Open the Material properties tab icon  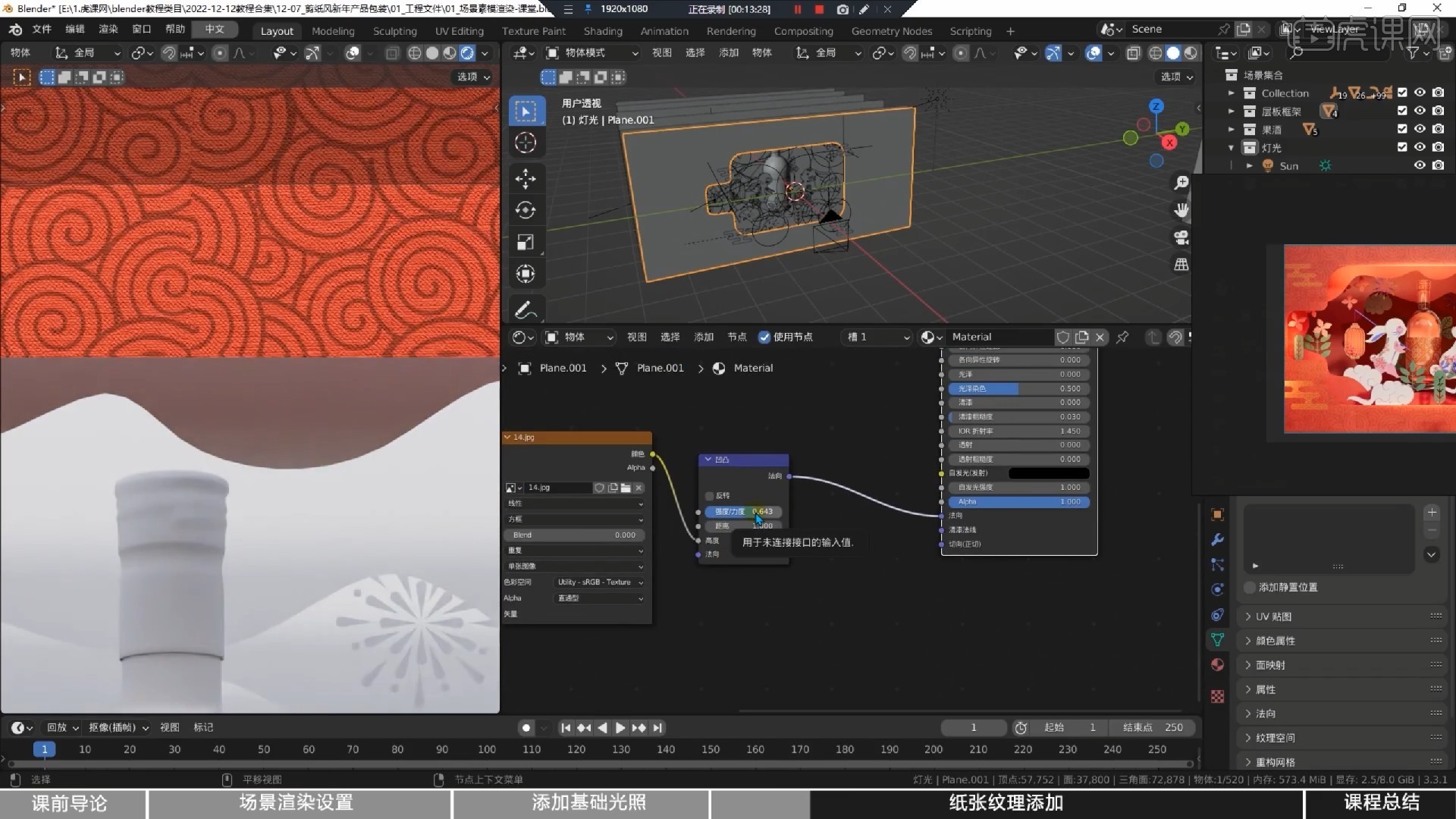click(x=1217, y=665)
